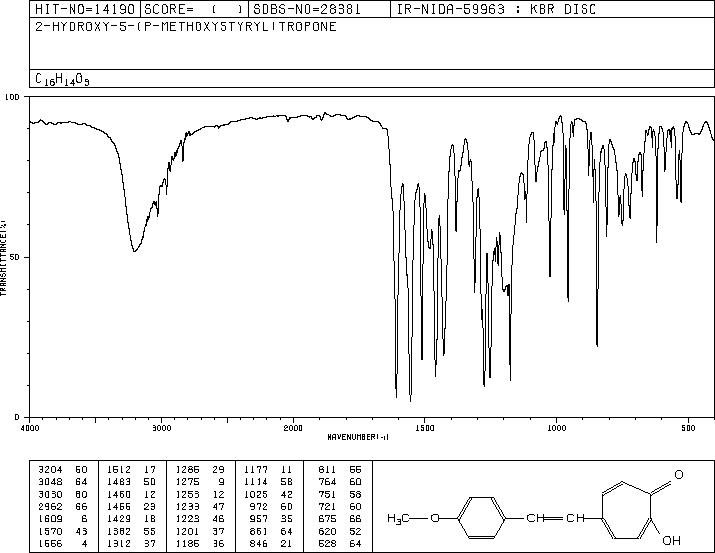
Task: Click the WAVENUMBER x-axis title
Action: tap(358, 437)
